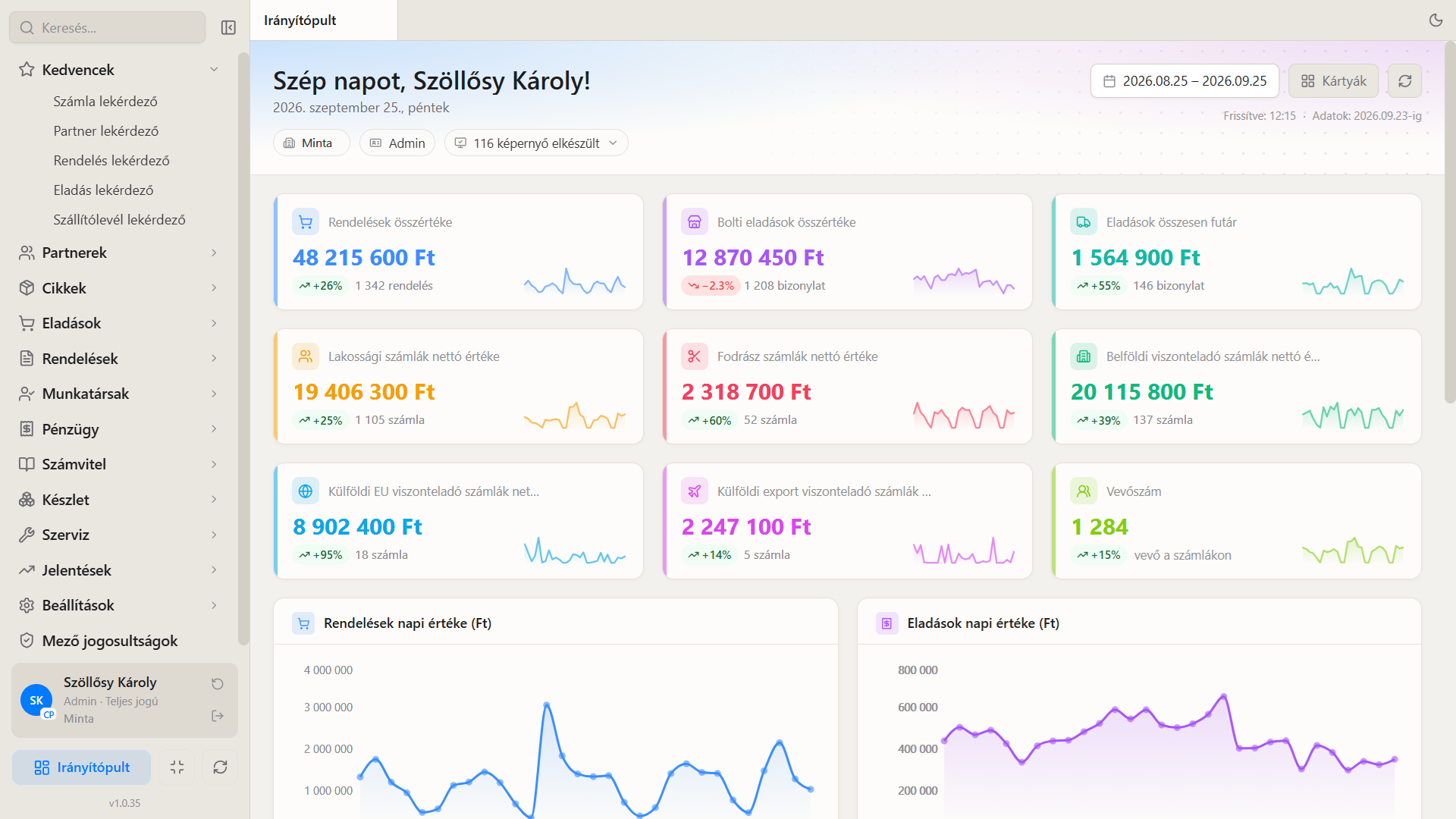The width and height of the screenshot is (1456, 819).
Task: Collapse the sidebar with the panel icon
Action: point(228,28)
